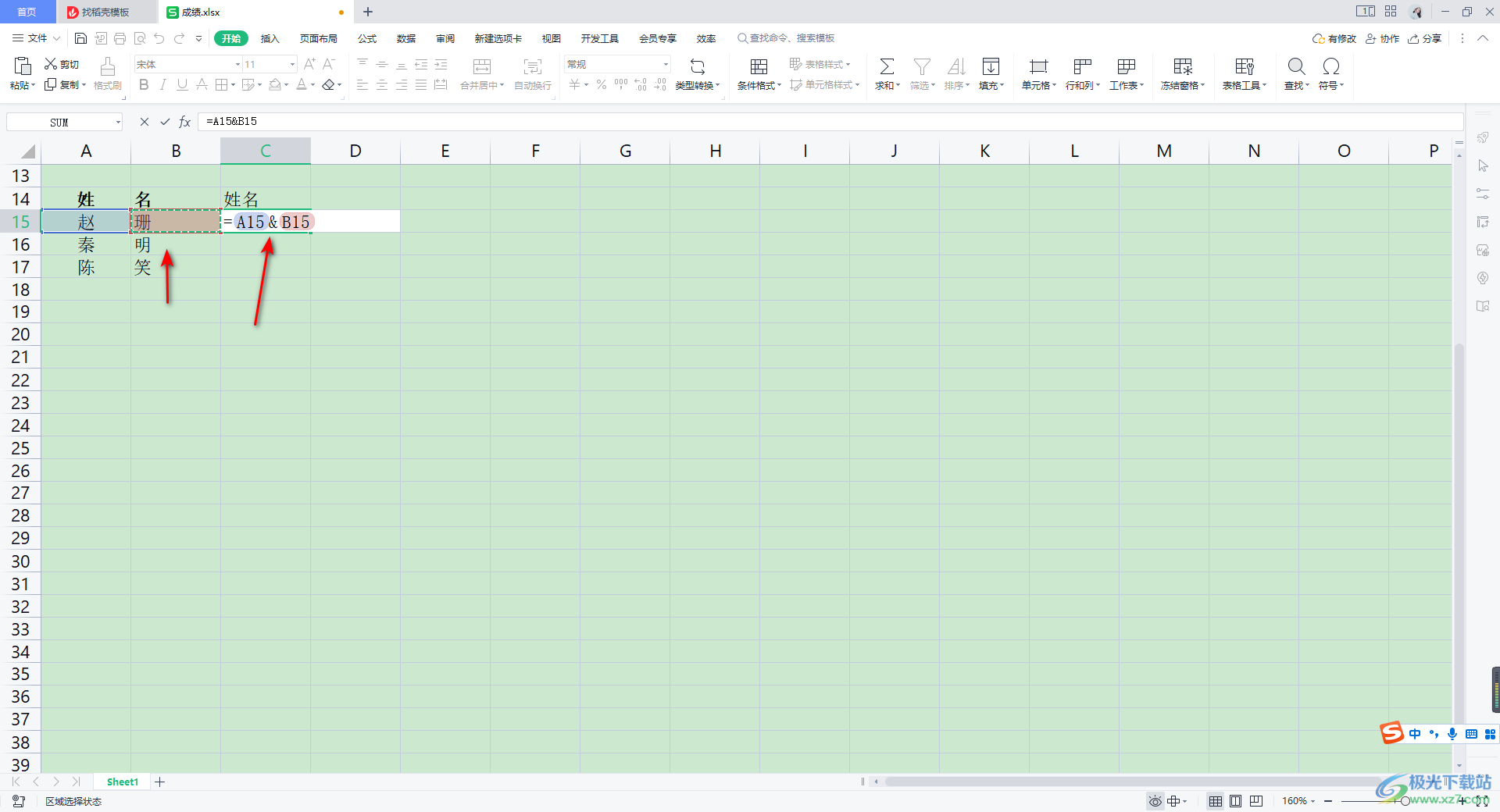Click the formula bar input field
The width and height of the screenshot is (1500, 812).
pyautogui.click(x=830, y=122)
